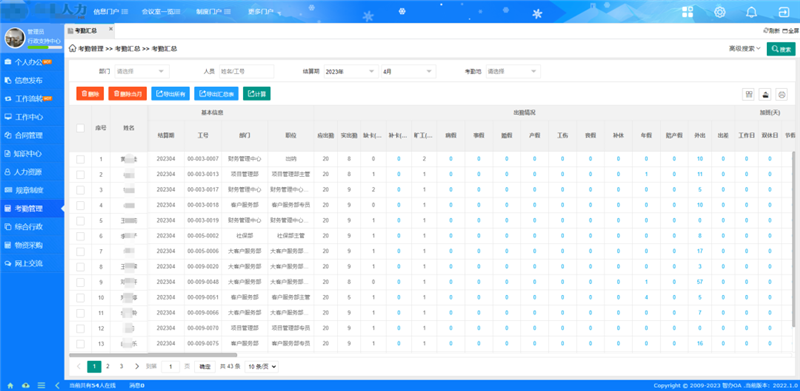
Task: Open the 部门 department dropdown
Action: pos(142,71)
